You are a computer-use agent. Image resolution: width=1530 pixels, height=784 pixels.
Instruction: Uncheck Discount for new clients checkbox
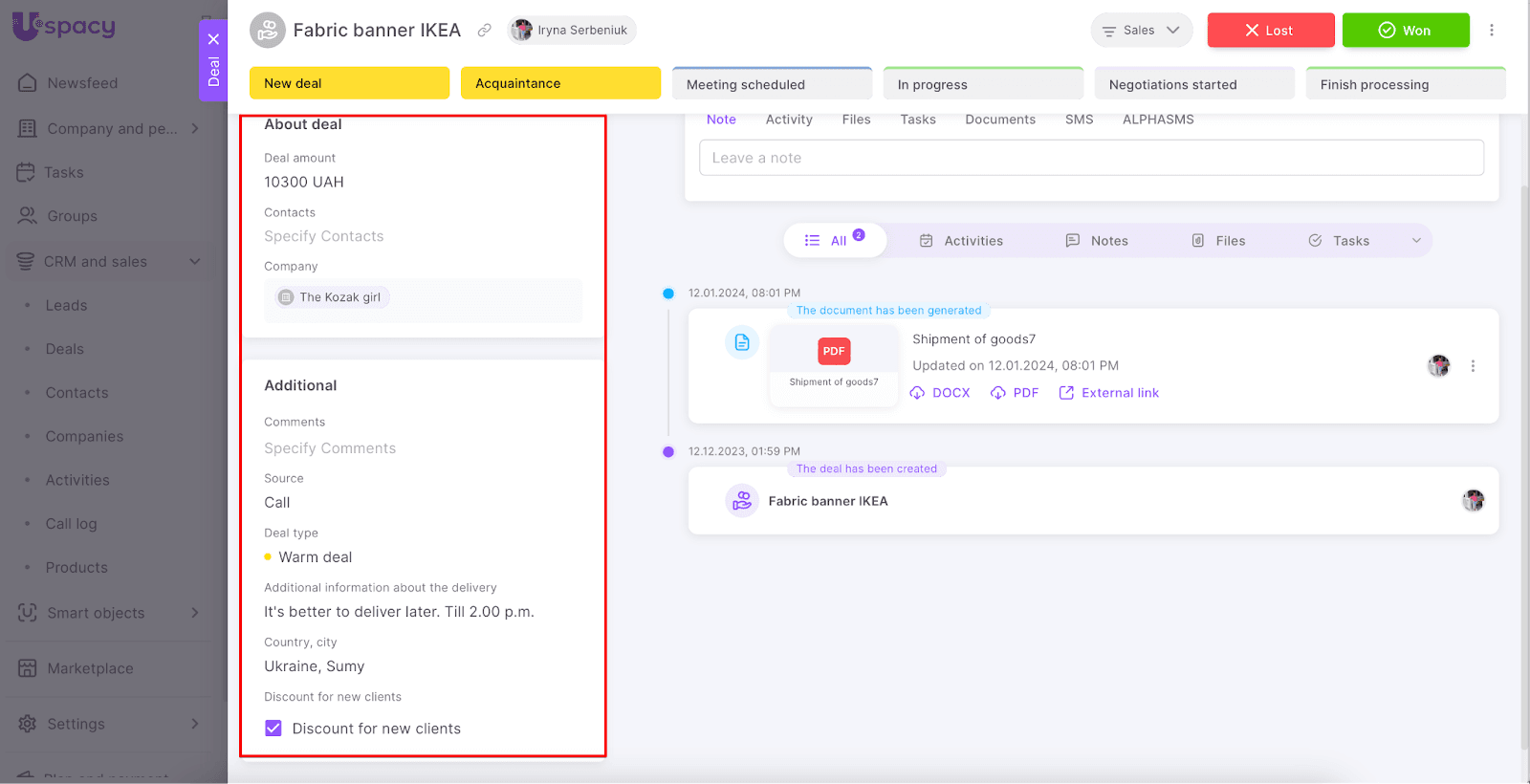click(273, 729)
